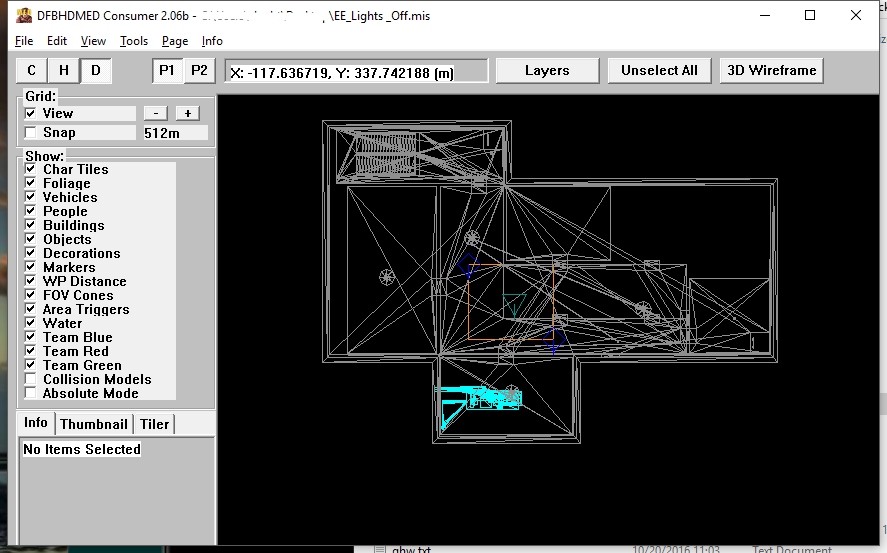Toggle Markers visibility

(x=31, y=266)
